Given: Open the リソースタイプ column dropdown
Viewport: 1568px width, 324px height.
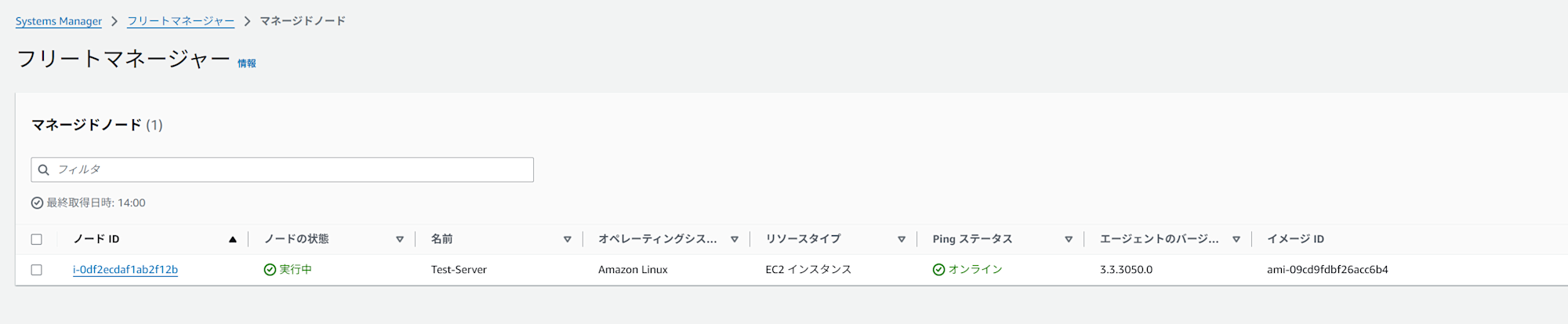Looking at the screenshot, I should [902, 239].
